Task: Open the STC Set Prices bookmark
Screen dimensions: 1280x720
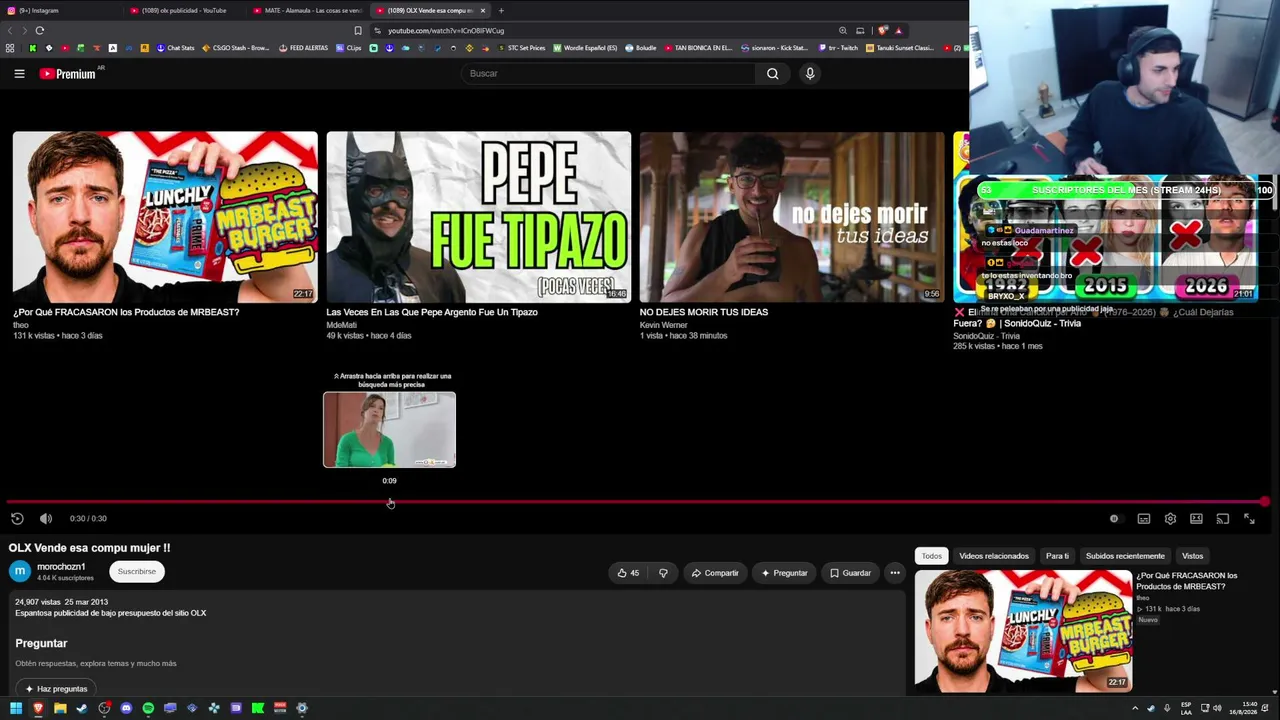Action: [x=521, y=48]
